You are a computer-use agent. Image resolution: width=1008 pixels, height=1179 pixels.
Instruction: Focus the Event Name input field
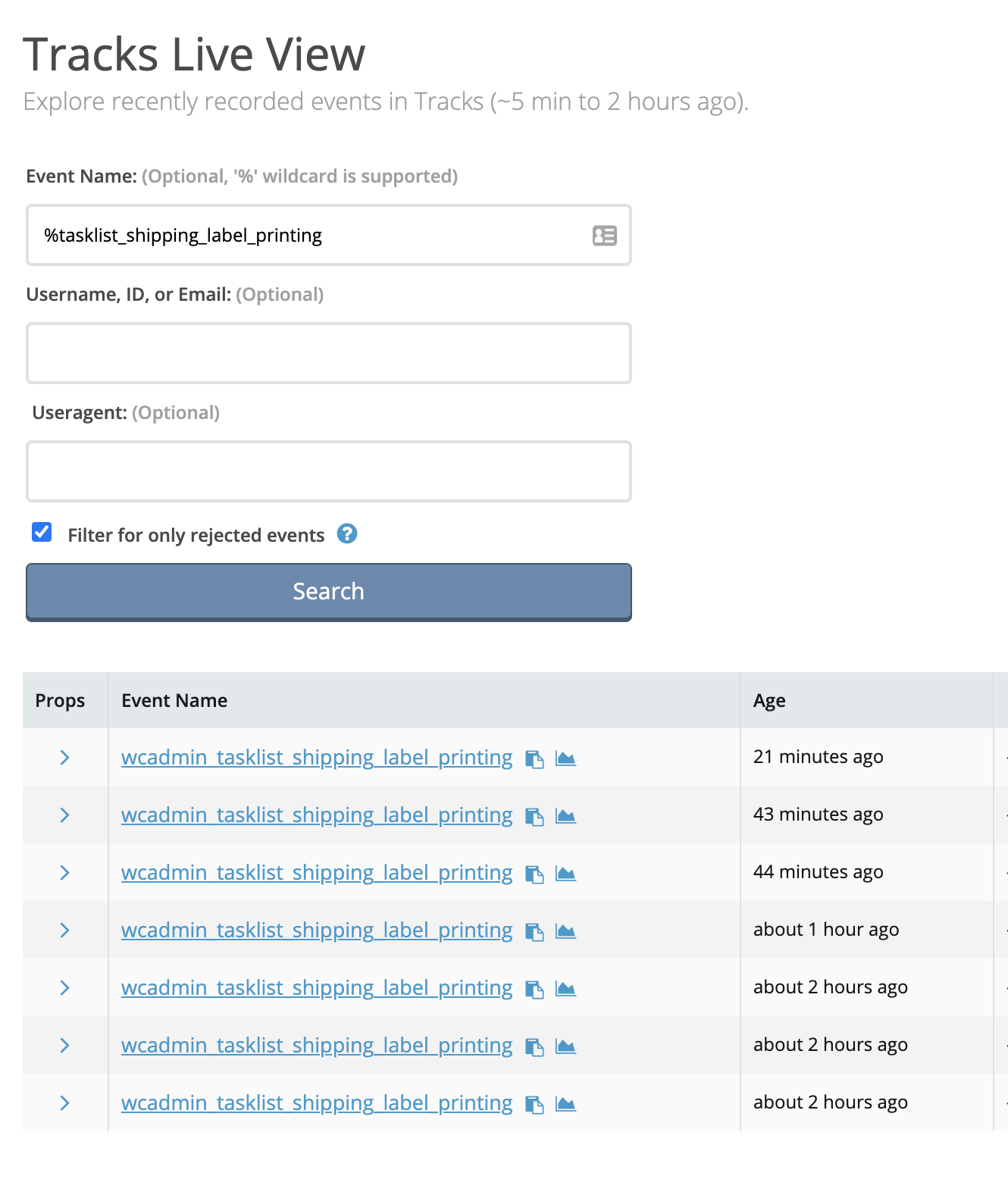(329, 235)
